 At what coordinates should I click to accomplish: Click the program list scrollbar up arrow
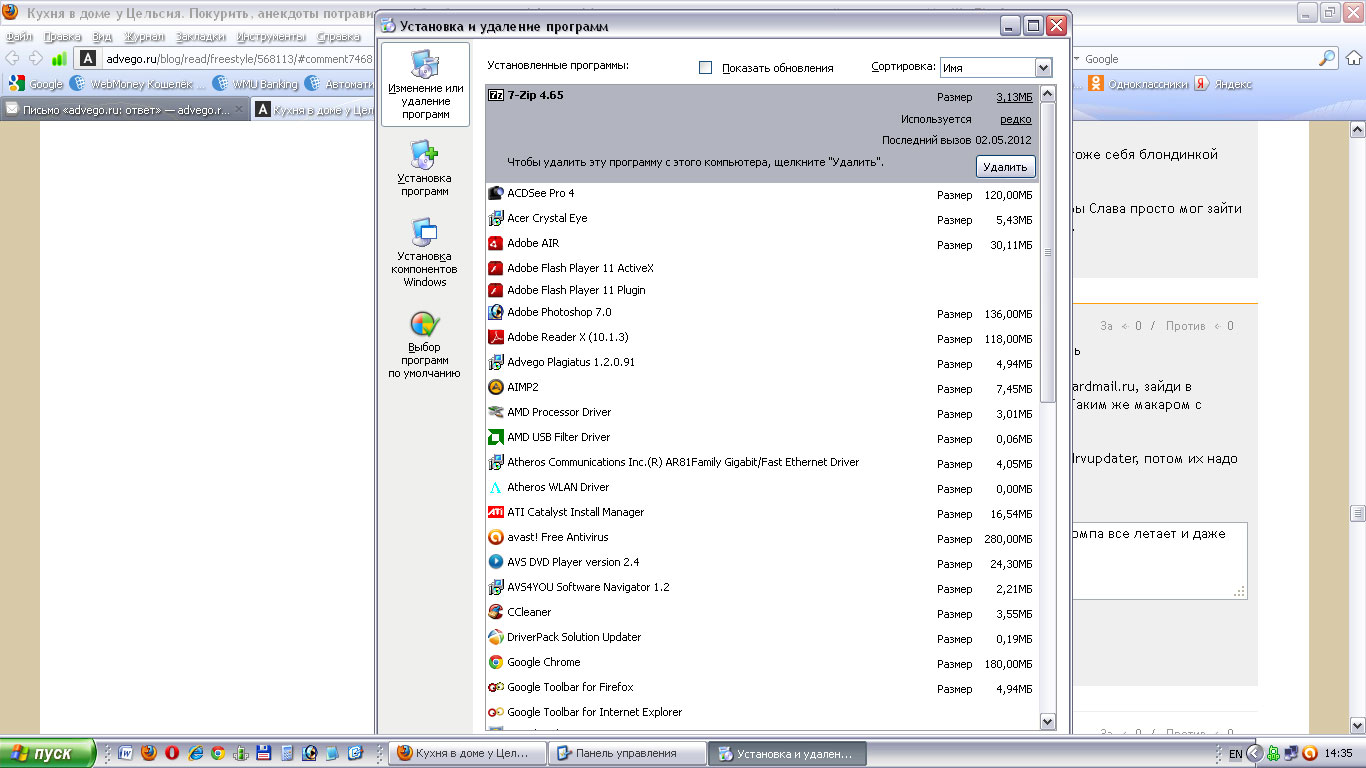point(1048,94)
